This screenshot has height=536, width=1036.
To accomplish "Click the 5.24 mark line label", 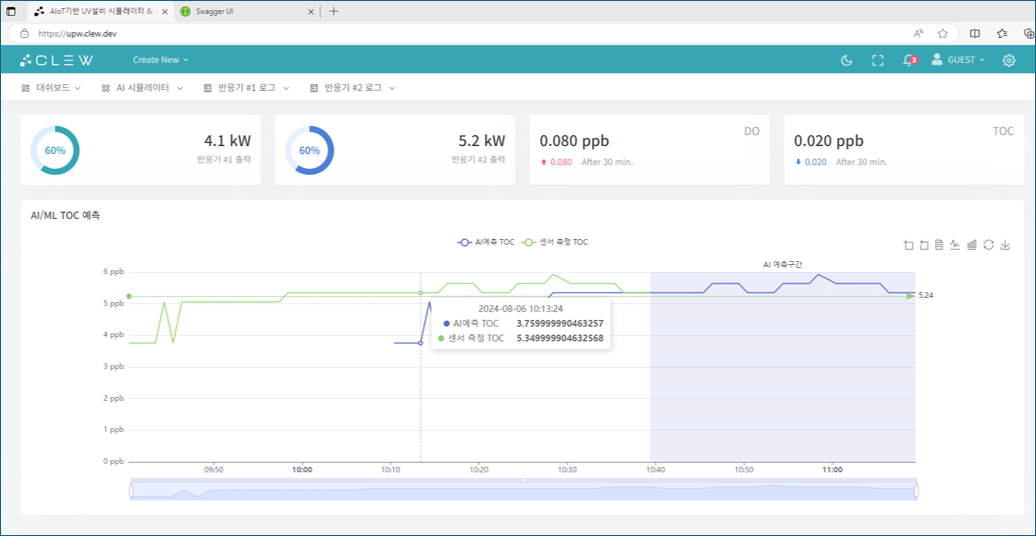I will 926,295.
